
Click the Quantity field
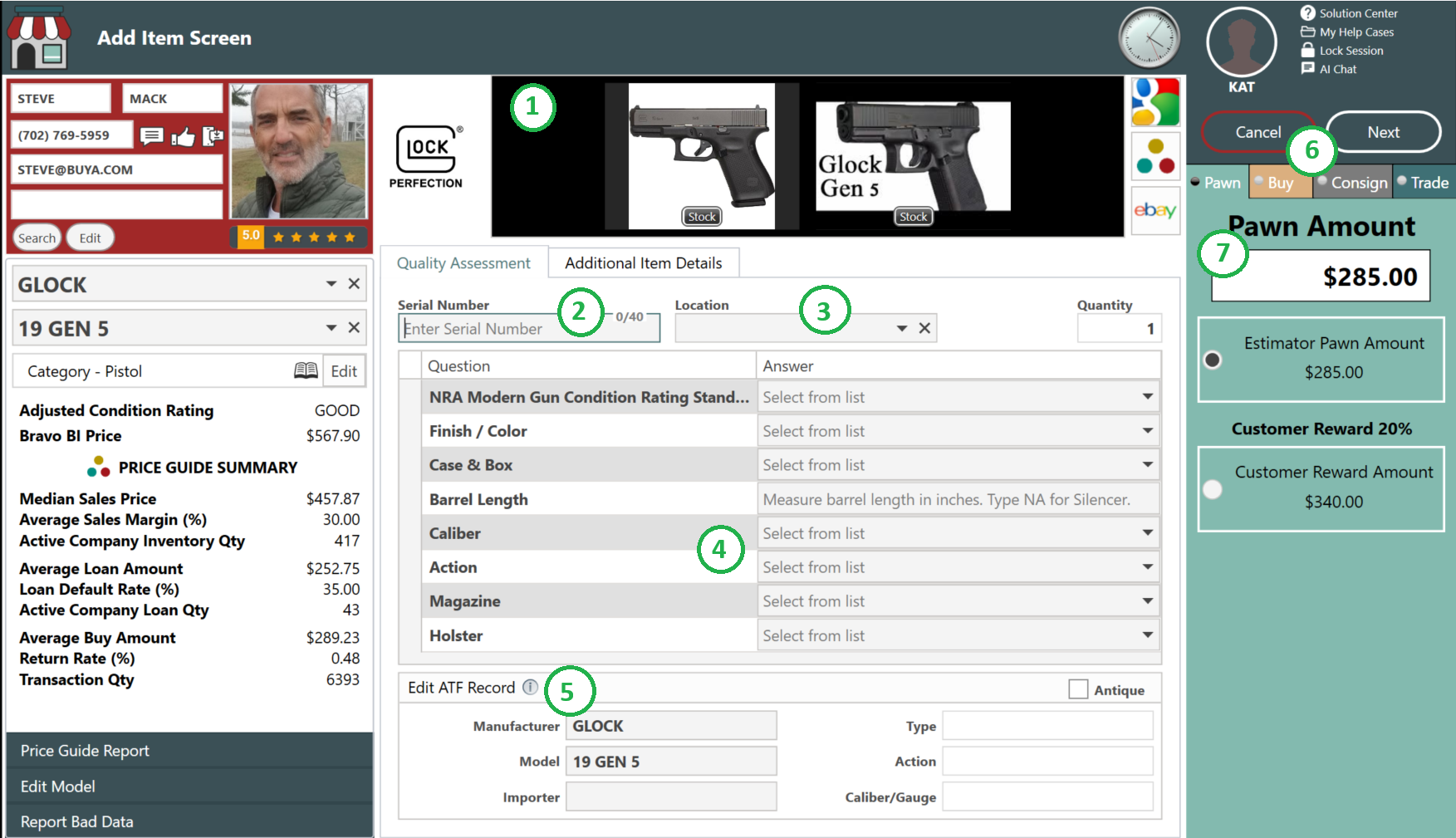point(1119,328)
